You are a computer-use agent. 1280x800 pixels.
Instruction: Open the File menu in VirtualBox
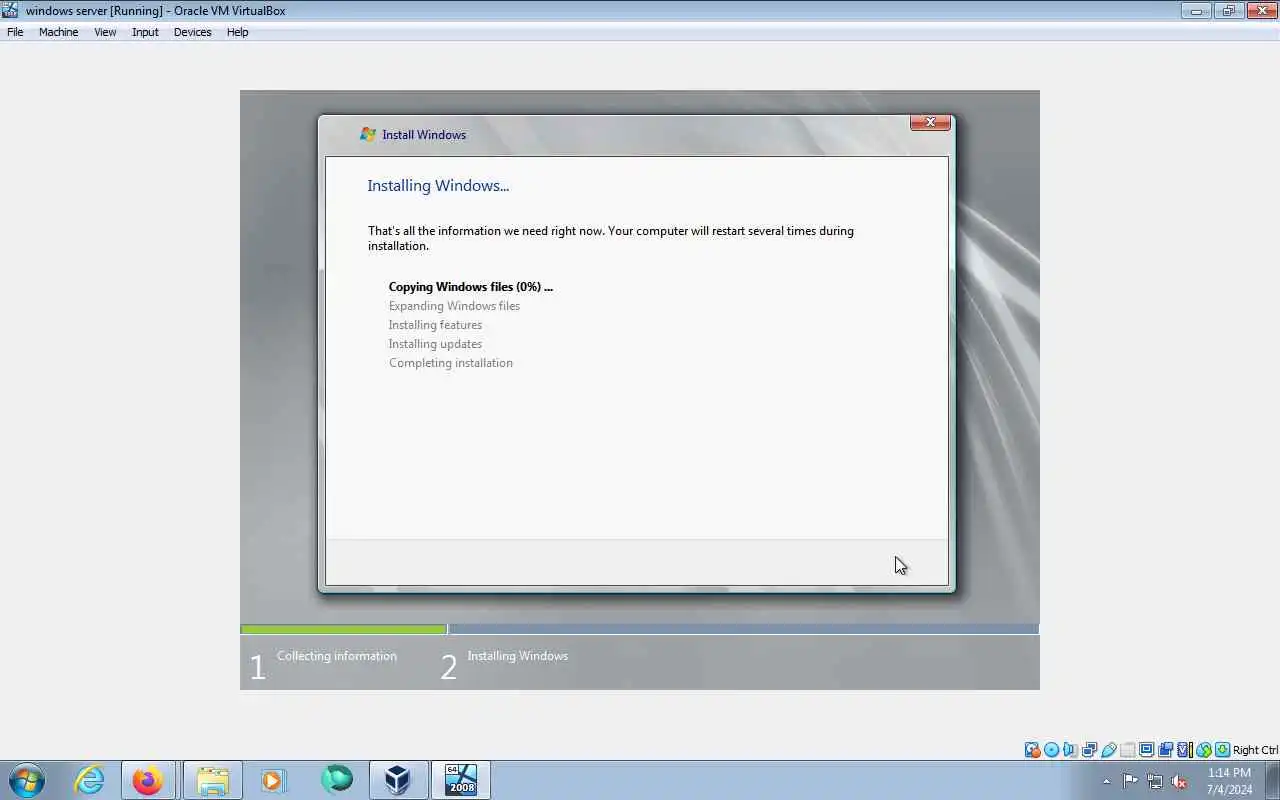(15, 32)
